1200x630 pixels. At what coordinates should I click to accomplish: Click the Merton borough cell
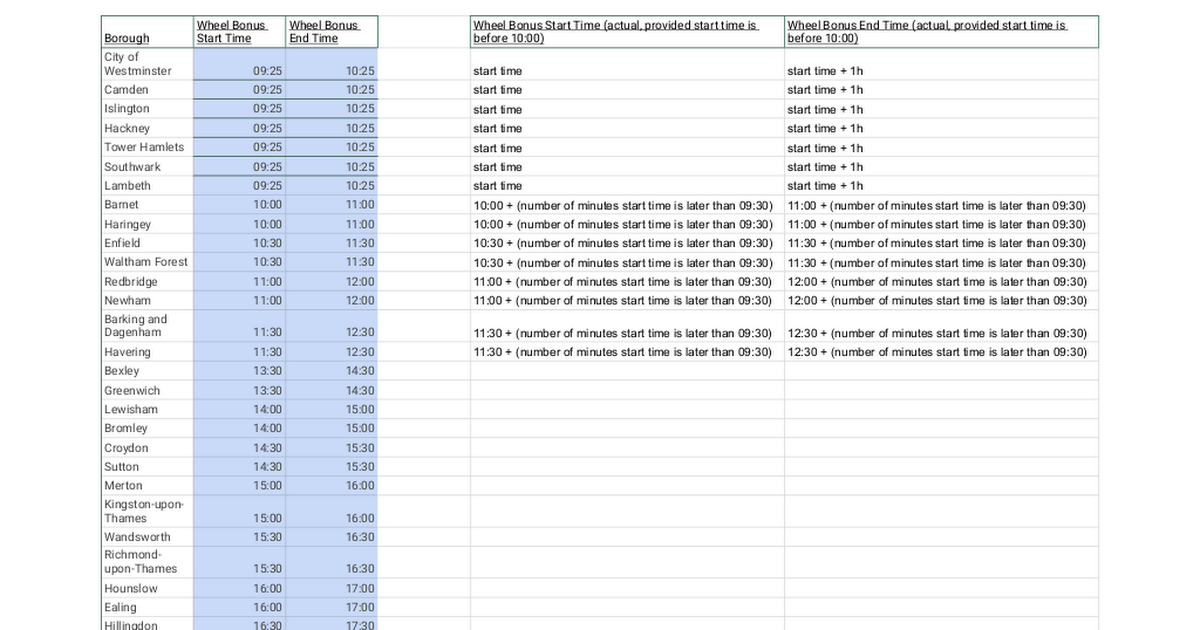146,486
